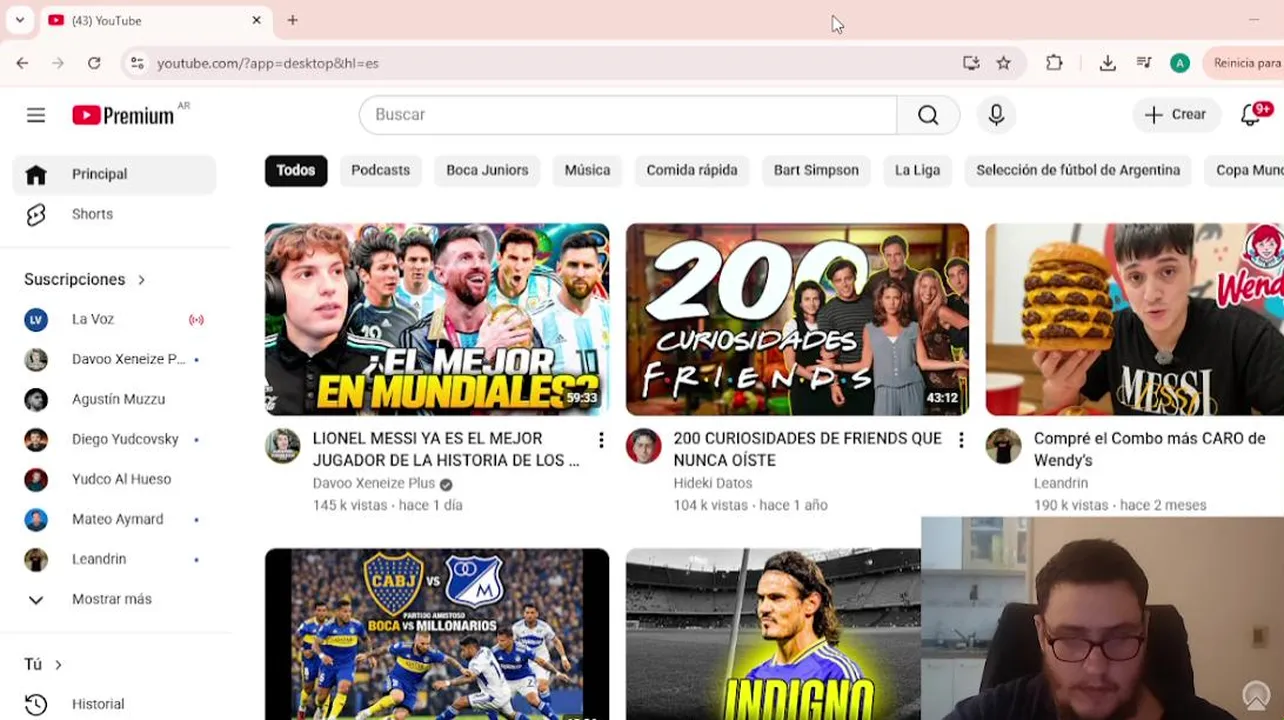Viewport: 1284px width, 720px height.
Task: Open media control icon in toolbar
Action: point(1144,63)
